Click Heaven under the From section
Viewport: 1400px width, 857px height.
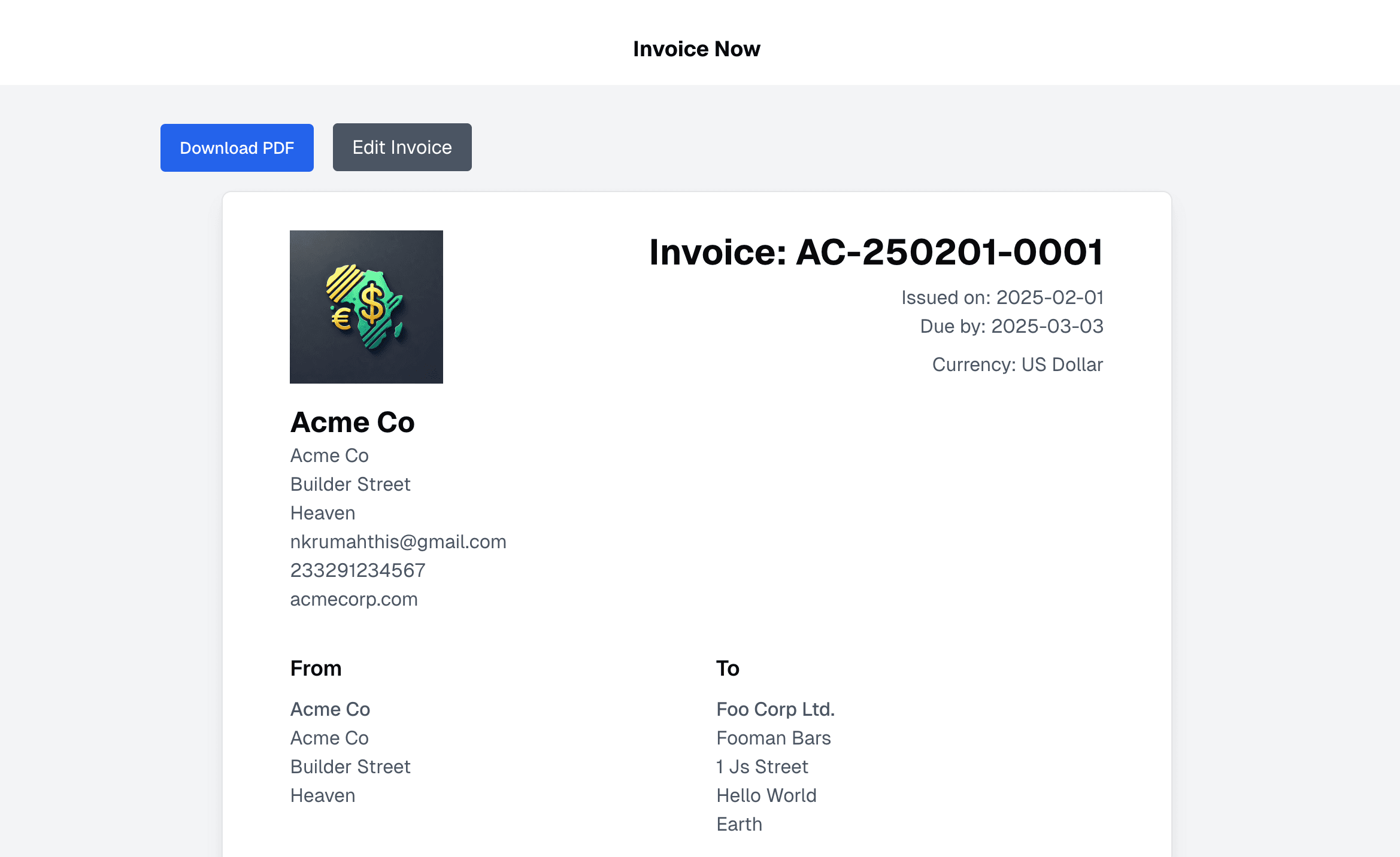coord(323,795)
